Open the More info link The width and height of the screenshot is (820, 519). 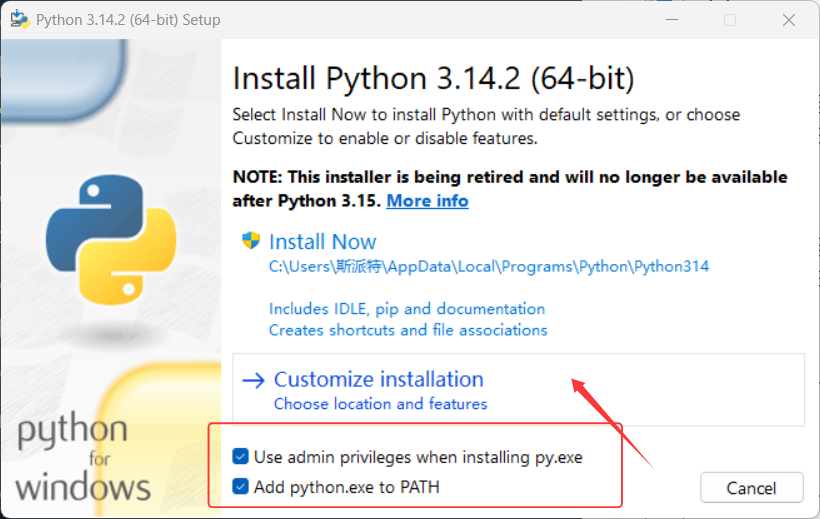(427, 201)
